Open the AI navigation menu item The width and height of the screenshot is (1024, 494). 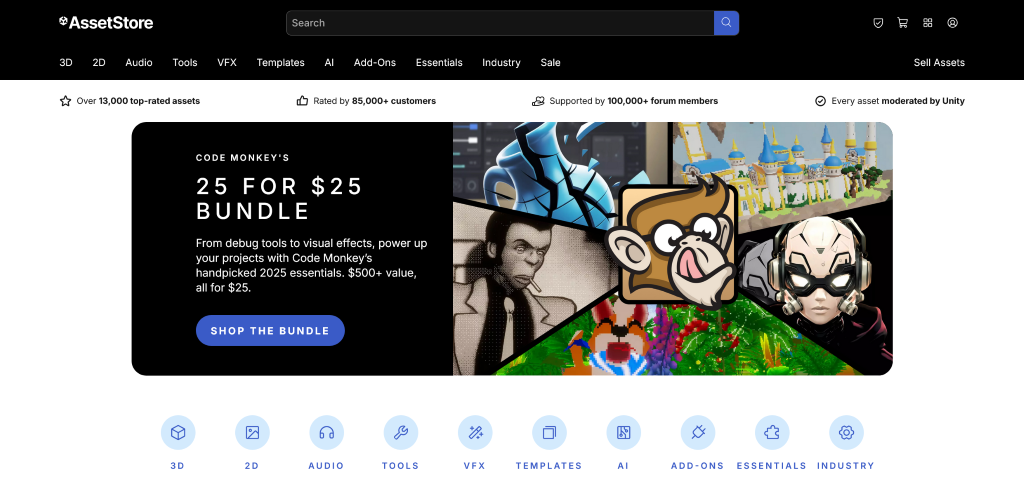pyautogui.click(x=329, y=63)
